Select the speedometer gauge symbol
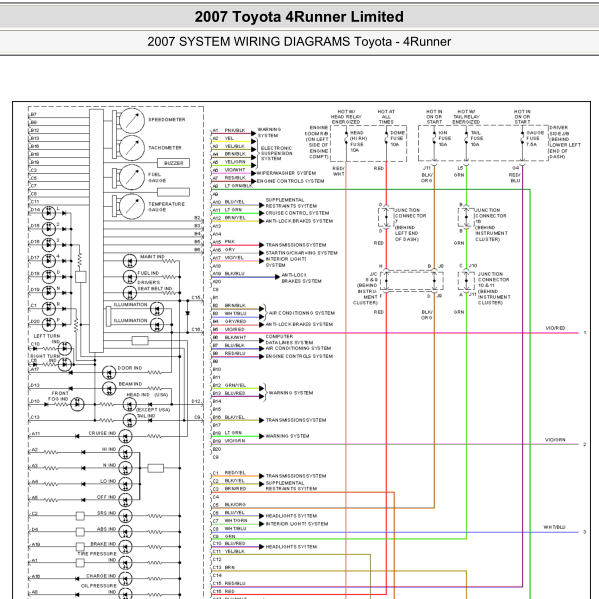 pyautogui.click(x=132, y=121)
